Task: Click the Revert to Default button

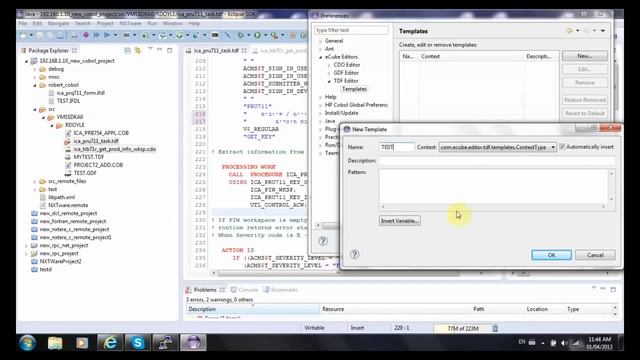Action: (x=584, y=113)
